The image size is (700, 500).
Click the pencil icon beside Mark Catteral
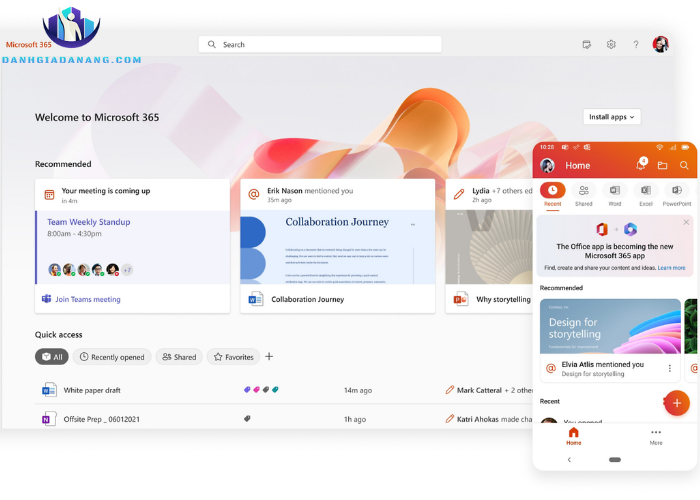pyautogui.click(x=450, y=390)
